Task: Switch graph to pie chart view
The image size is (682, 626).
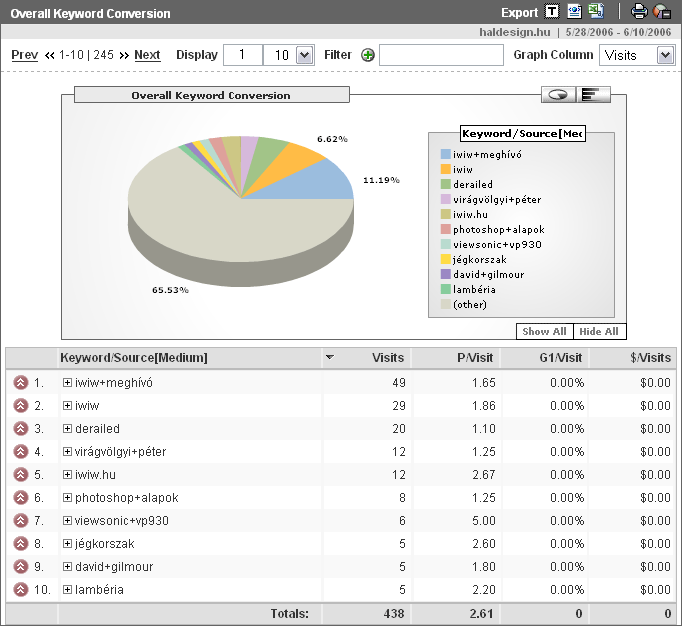Action: tap(558, 94)
